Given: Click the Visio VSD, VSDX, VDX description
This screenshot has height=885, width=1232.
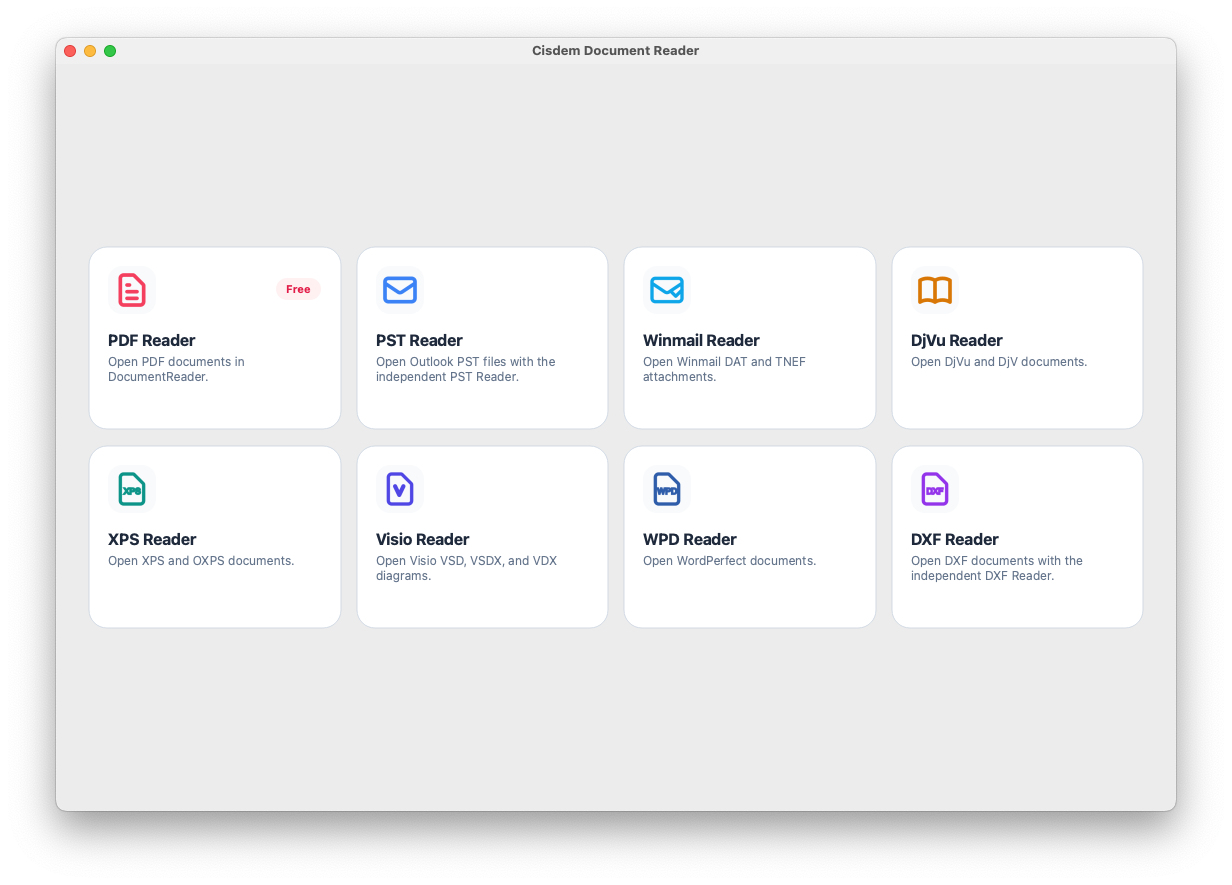Looking at the screenshot, I should coord(466,568).
